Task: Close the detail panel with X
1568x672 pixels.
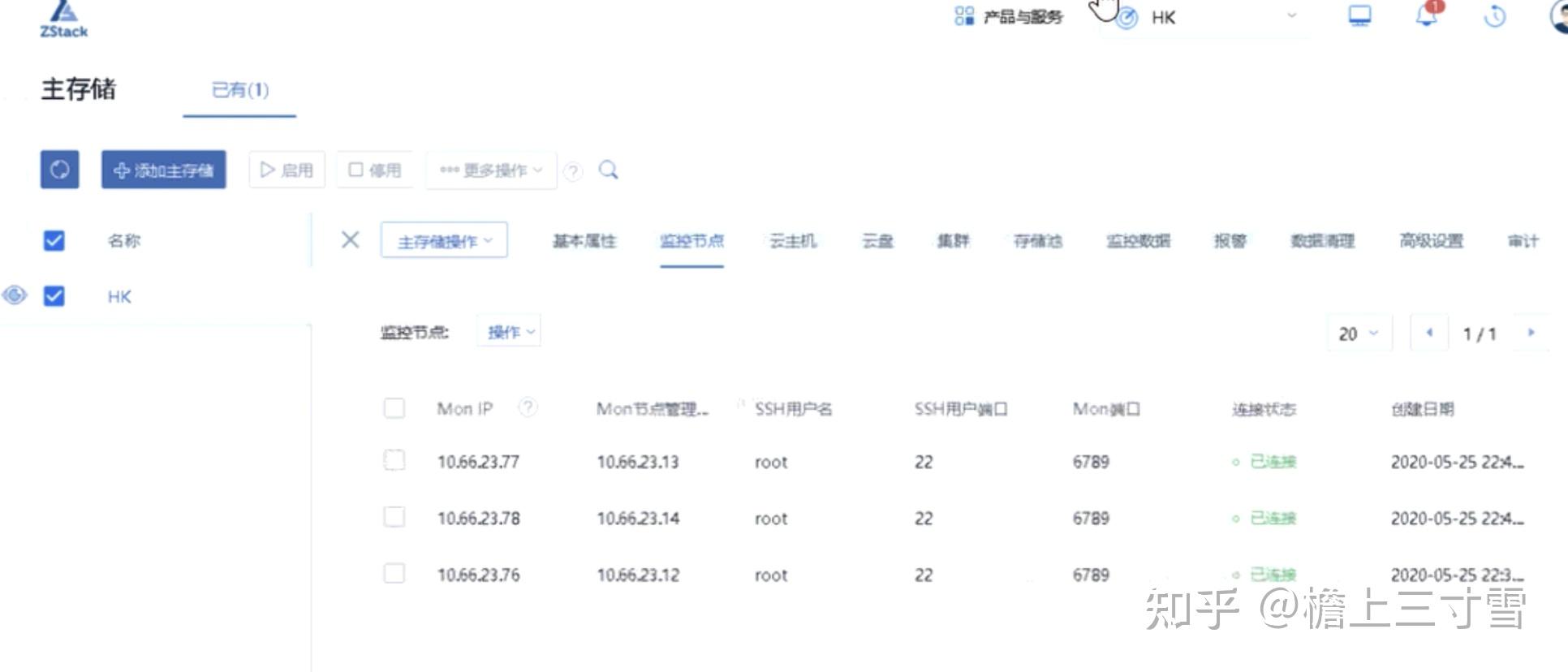Action: (350, 239)
